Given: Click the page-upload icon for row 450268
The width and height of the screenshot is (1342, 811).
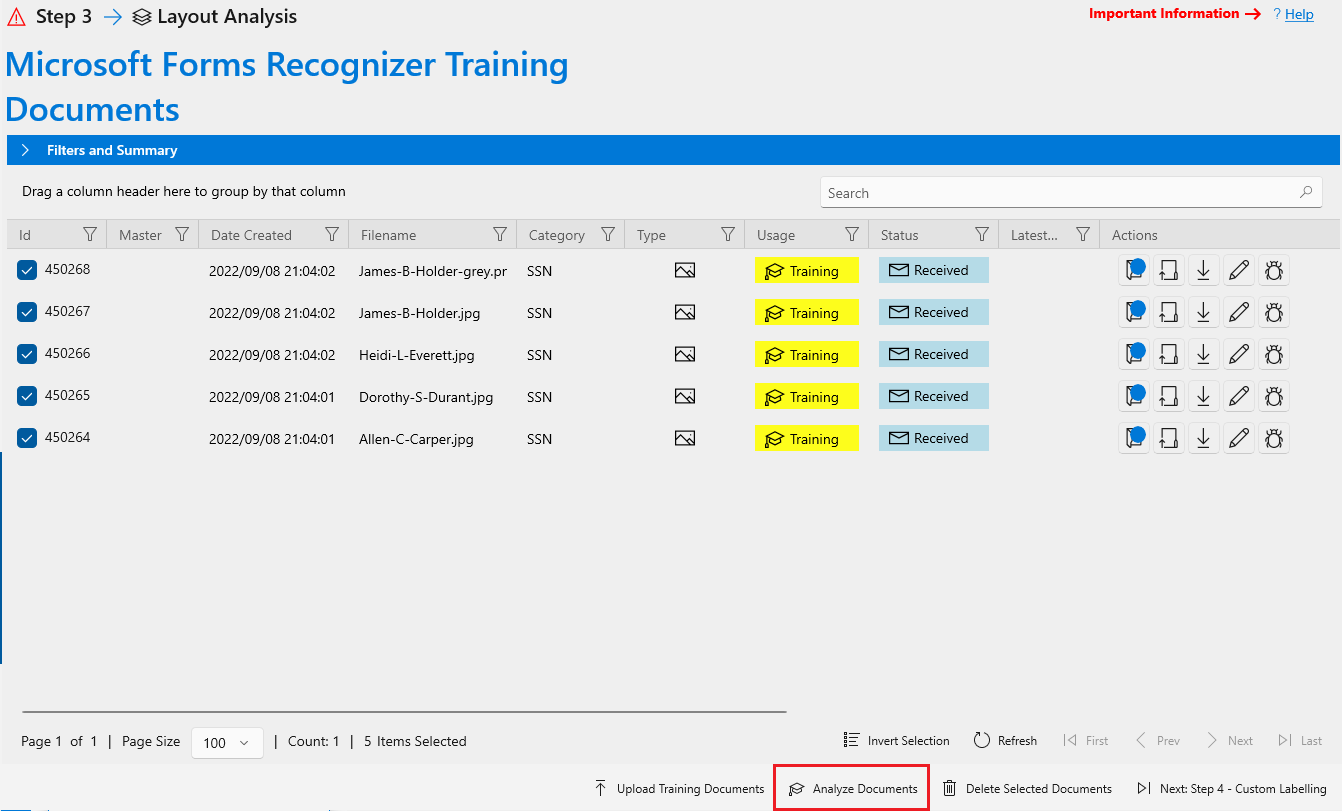Looking at the screenshot, I should click(1169, 270).
